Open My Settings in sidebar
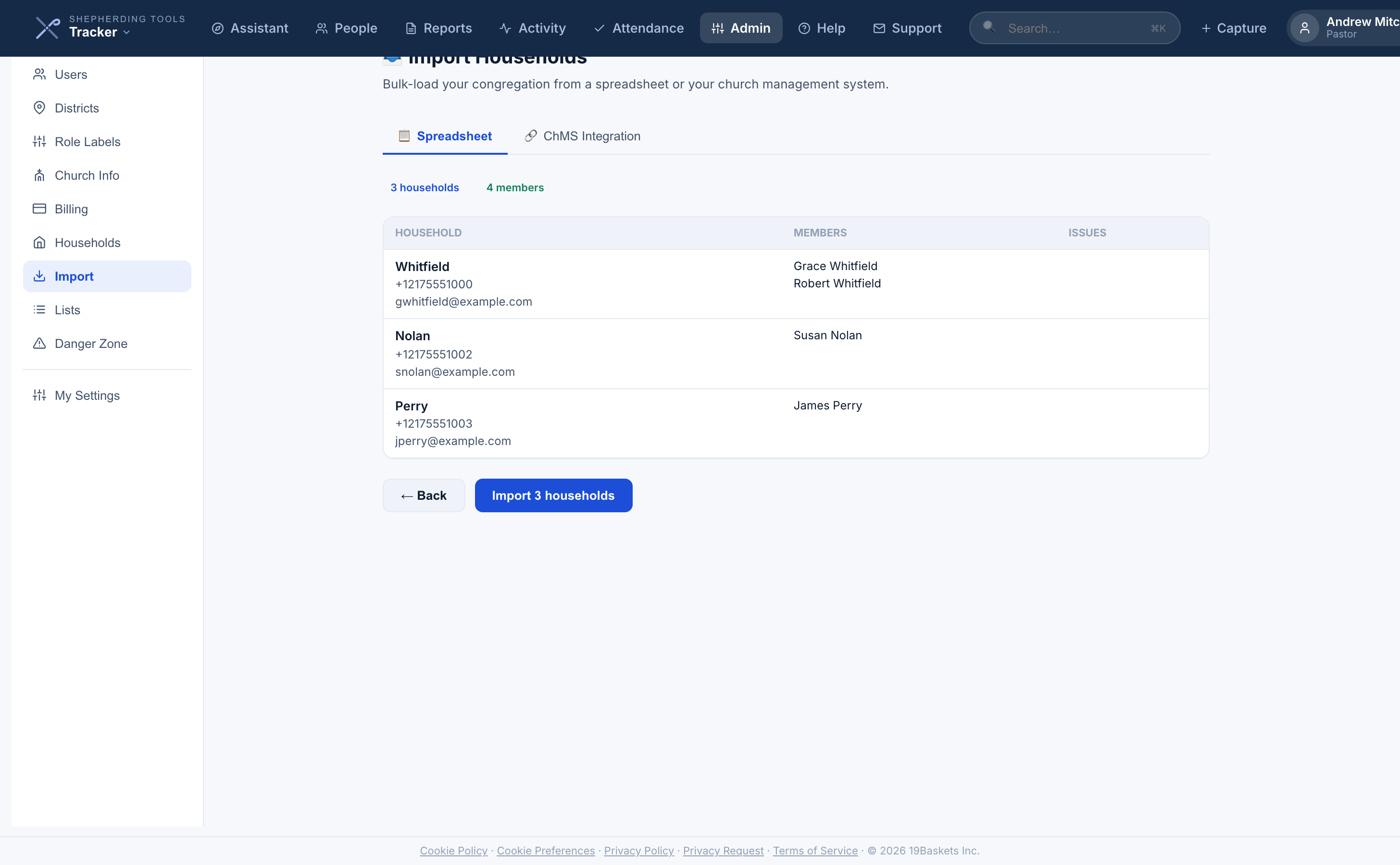Screen dimensions: 1400x865 pos(107,395)
